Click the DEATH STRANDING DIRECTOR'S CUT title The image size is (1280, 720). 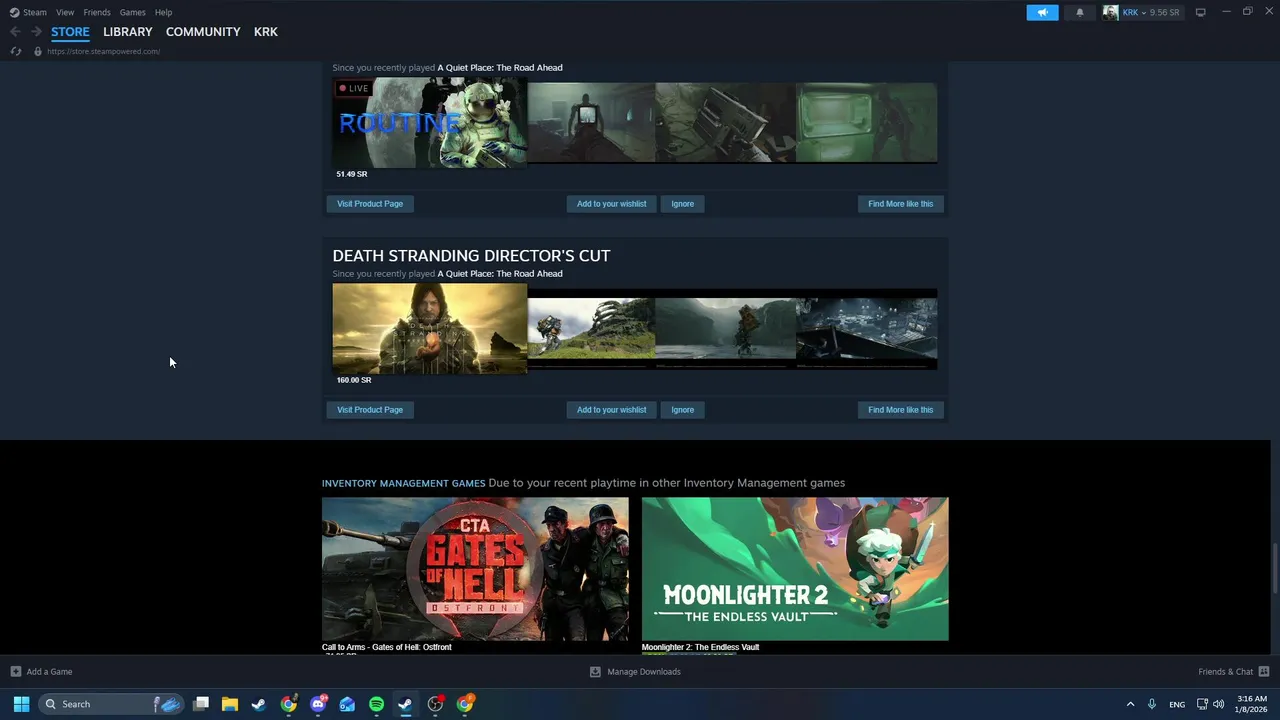click(471, 256)
